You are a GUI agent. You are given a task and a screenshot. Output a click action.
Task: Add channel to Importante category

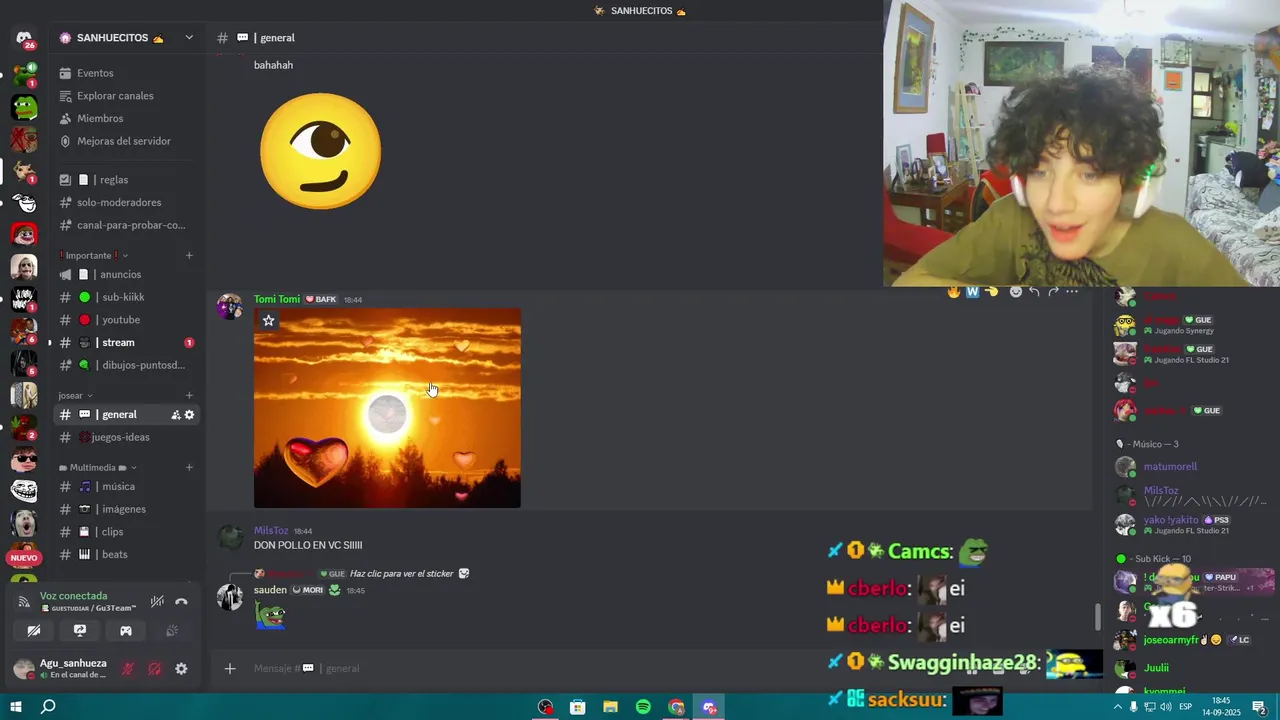189,255
